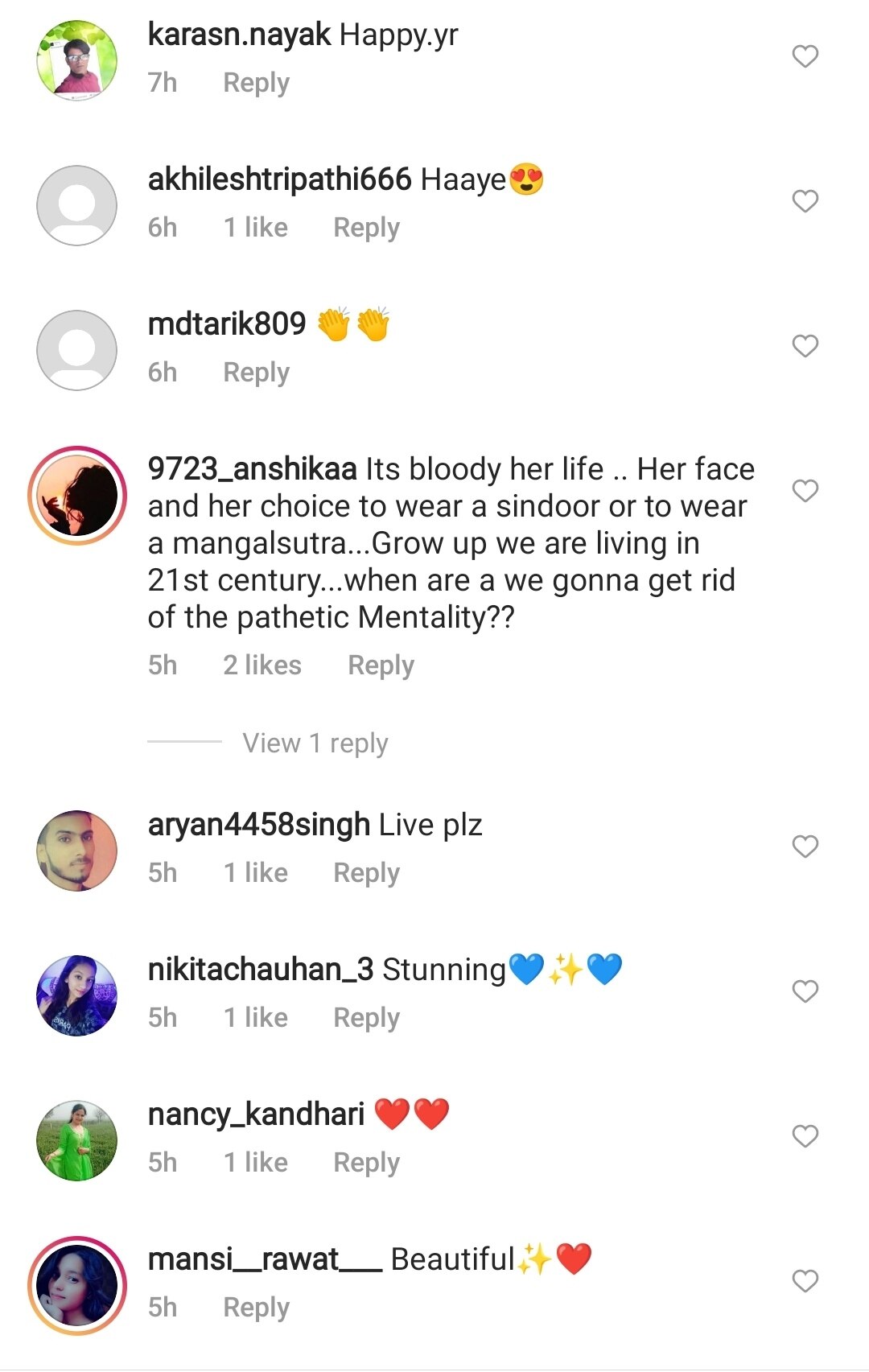Heart mansi__rawat___'s Beautiful comment
This screenshot has height=1372, width=869.
pos(805,1281)
